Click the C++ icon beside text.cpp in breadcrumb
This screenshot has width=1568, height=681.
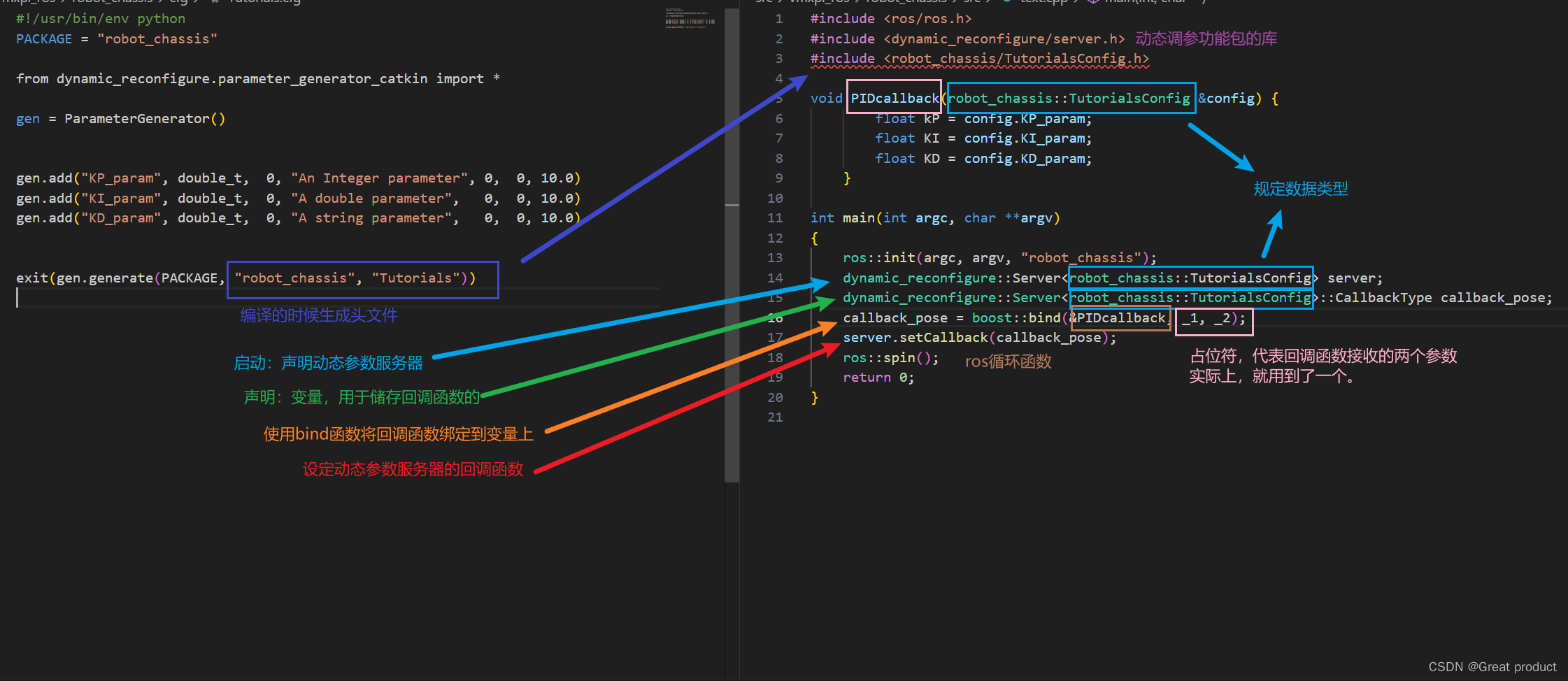pos(1006,3)
